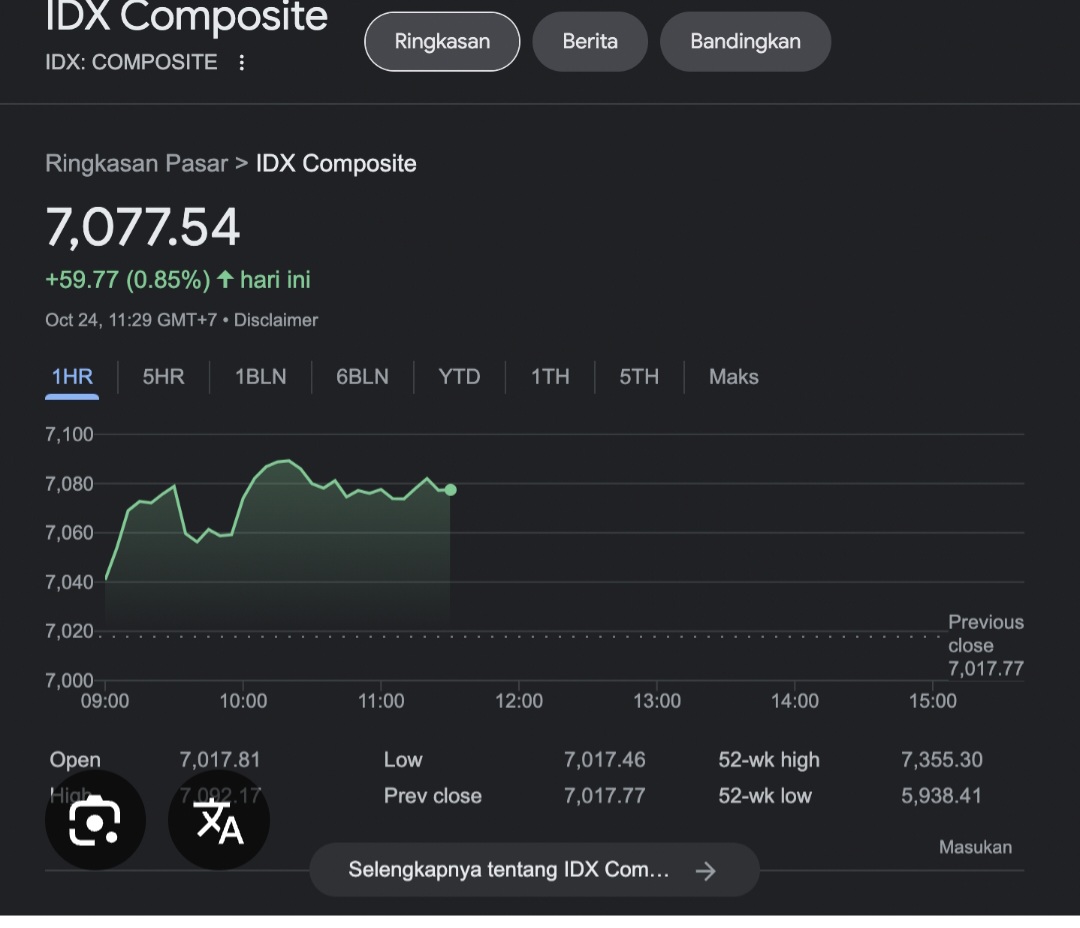
Task: Display the 5TH chart range
Action: pos(639,377)
